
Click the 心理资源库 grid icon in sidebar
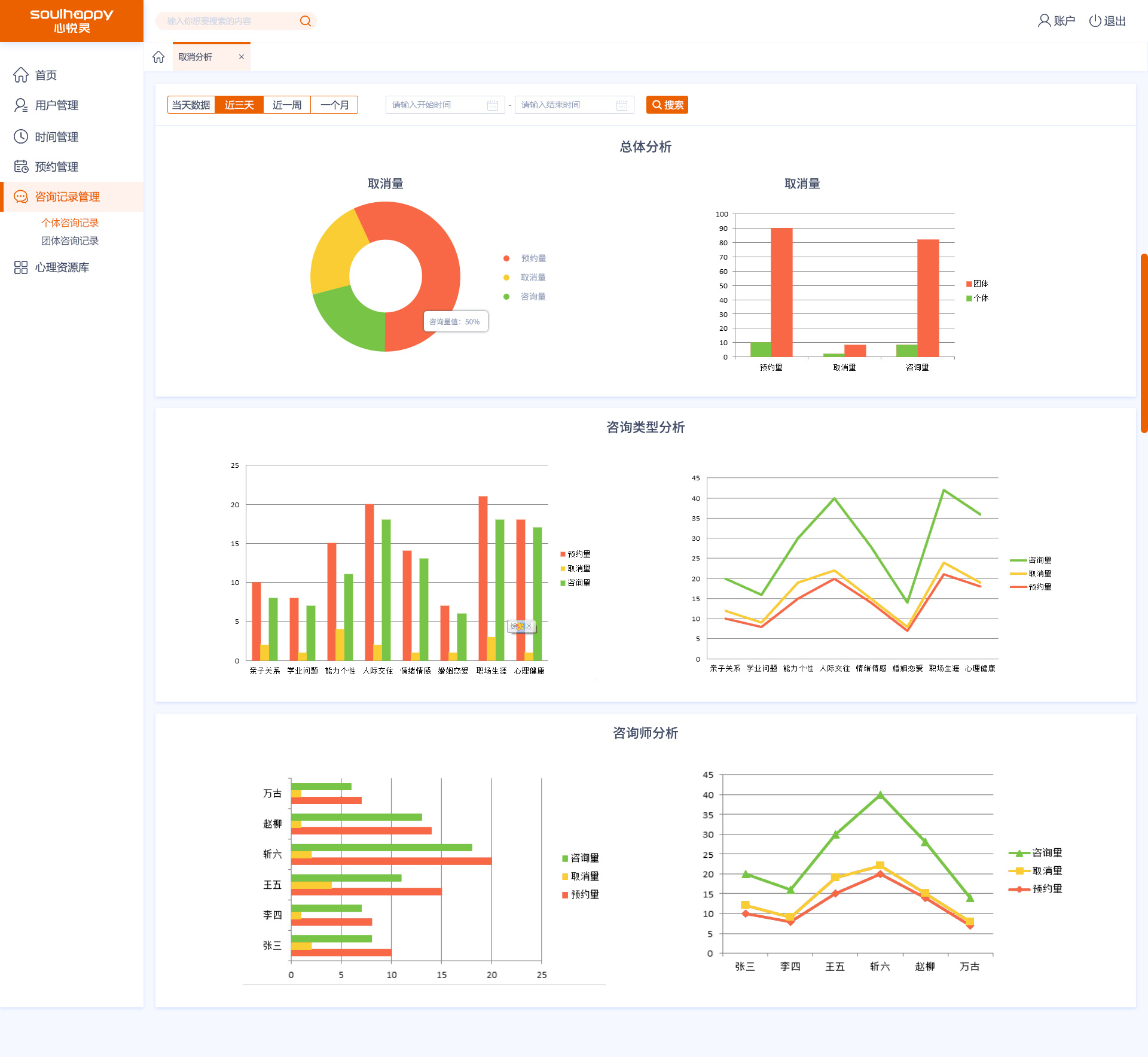tap(21, 267)
